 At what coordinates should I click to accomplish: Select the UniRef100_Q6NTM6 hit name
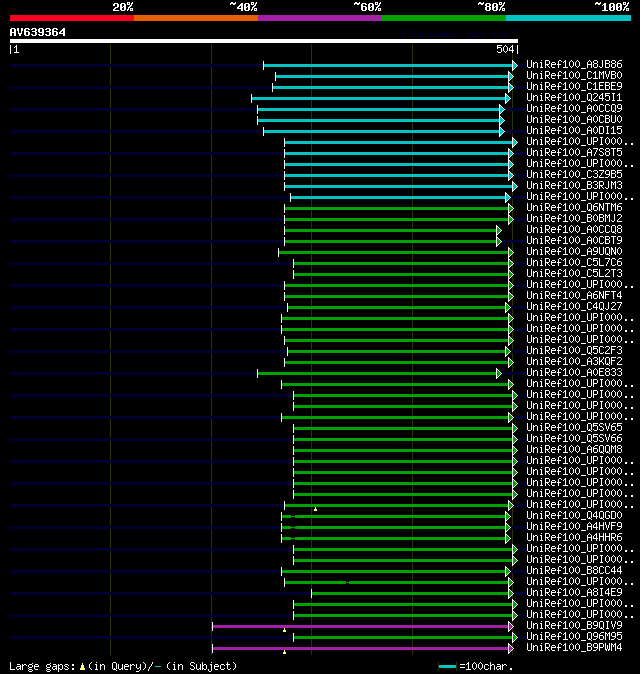574,208
